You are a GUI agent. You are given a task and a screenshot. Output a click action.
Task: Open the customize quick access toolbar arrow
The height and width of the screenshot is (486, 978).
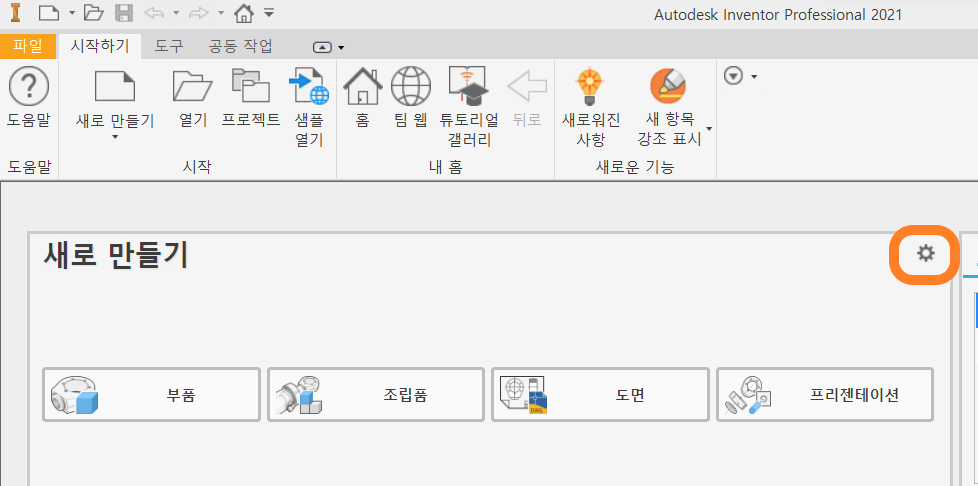coord(269,12)
